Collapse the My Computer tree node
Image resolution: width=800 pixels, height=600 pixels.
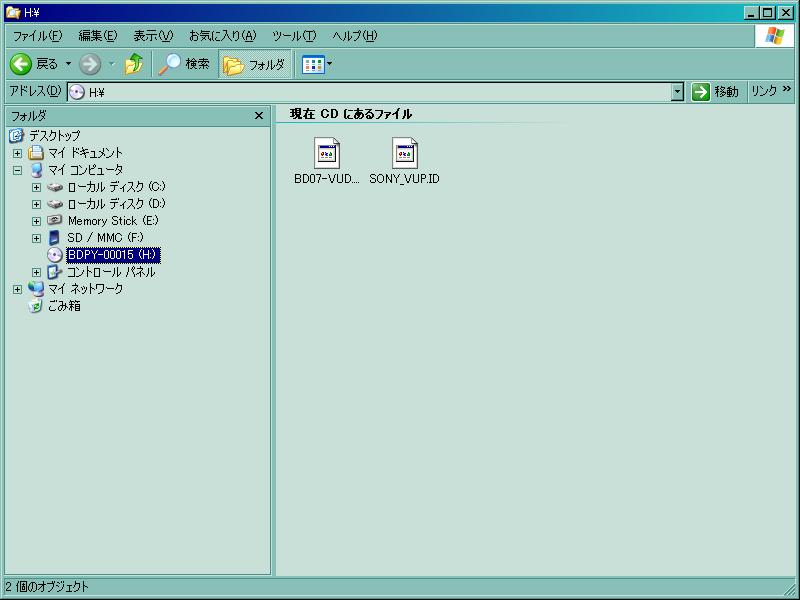point(17,170)
